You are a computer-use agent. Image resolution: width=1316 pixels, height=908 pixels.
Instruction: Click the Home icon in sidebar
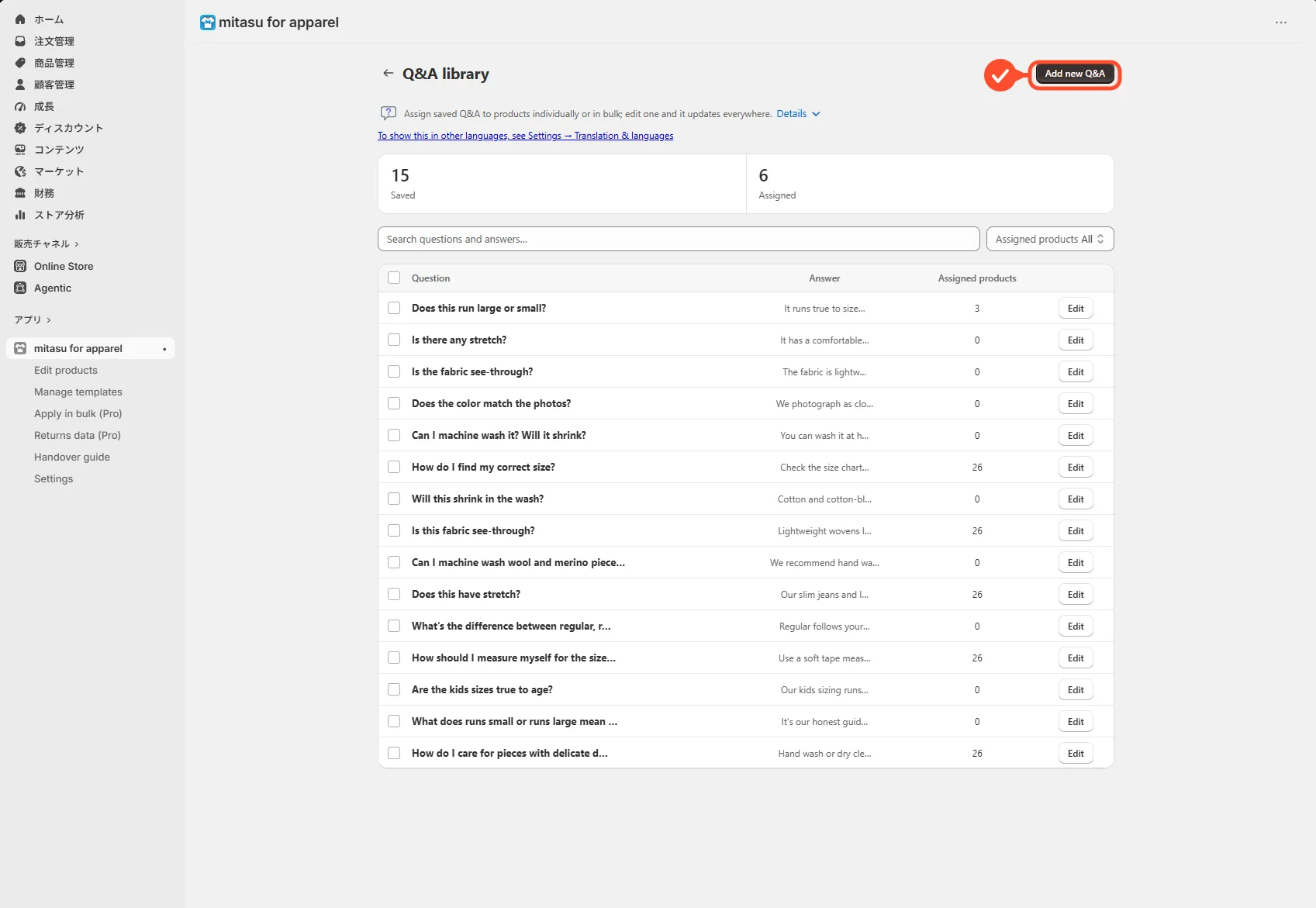tap(20, 19)
